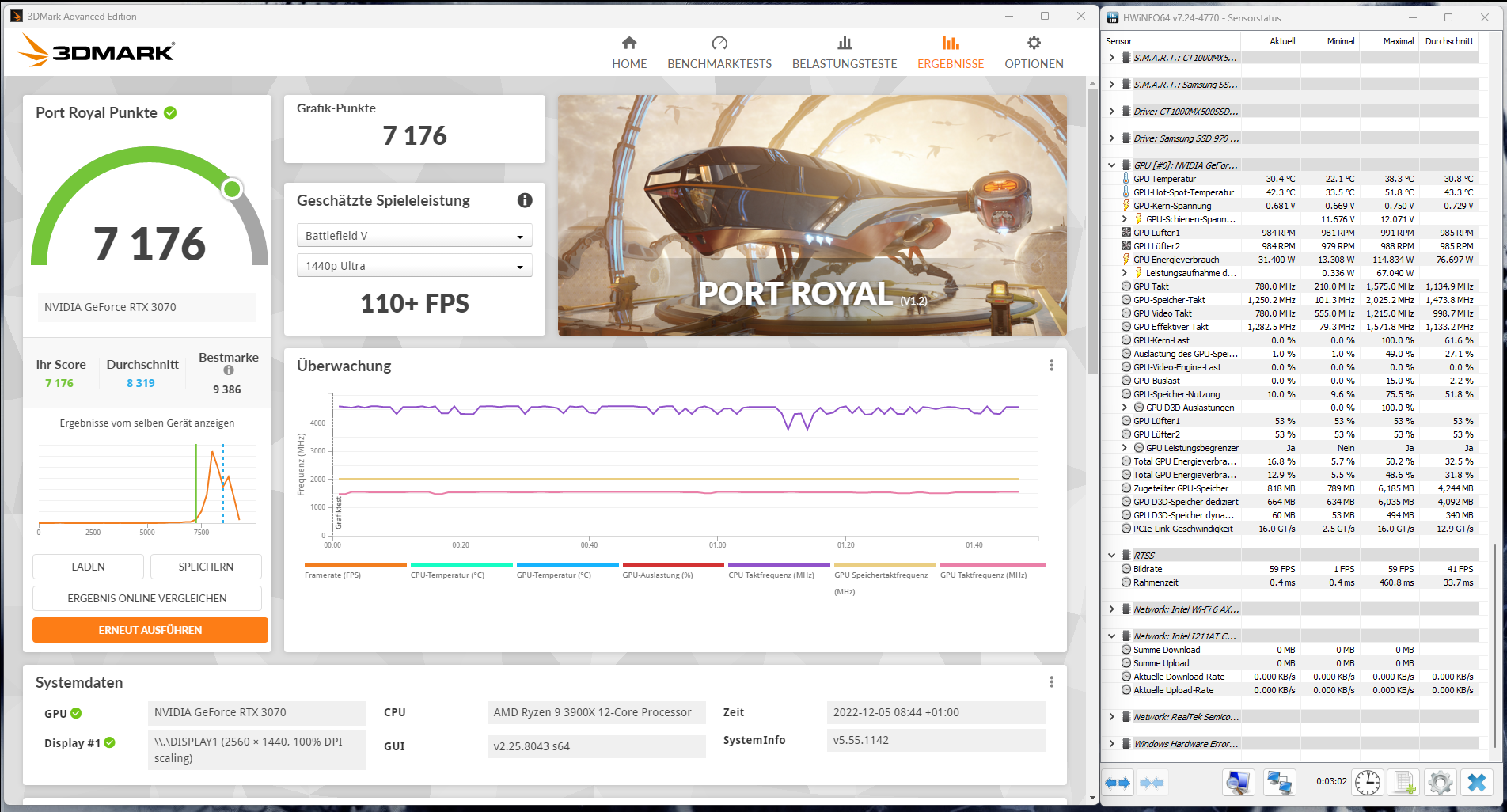
Task: Click the average score value '8 319'
Action: (141, 383)
